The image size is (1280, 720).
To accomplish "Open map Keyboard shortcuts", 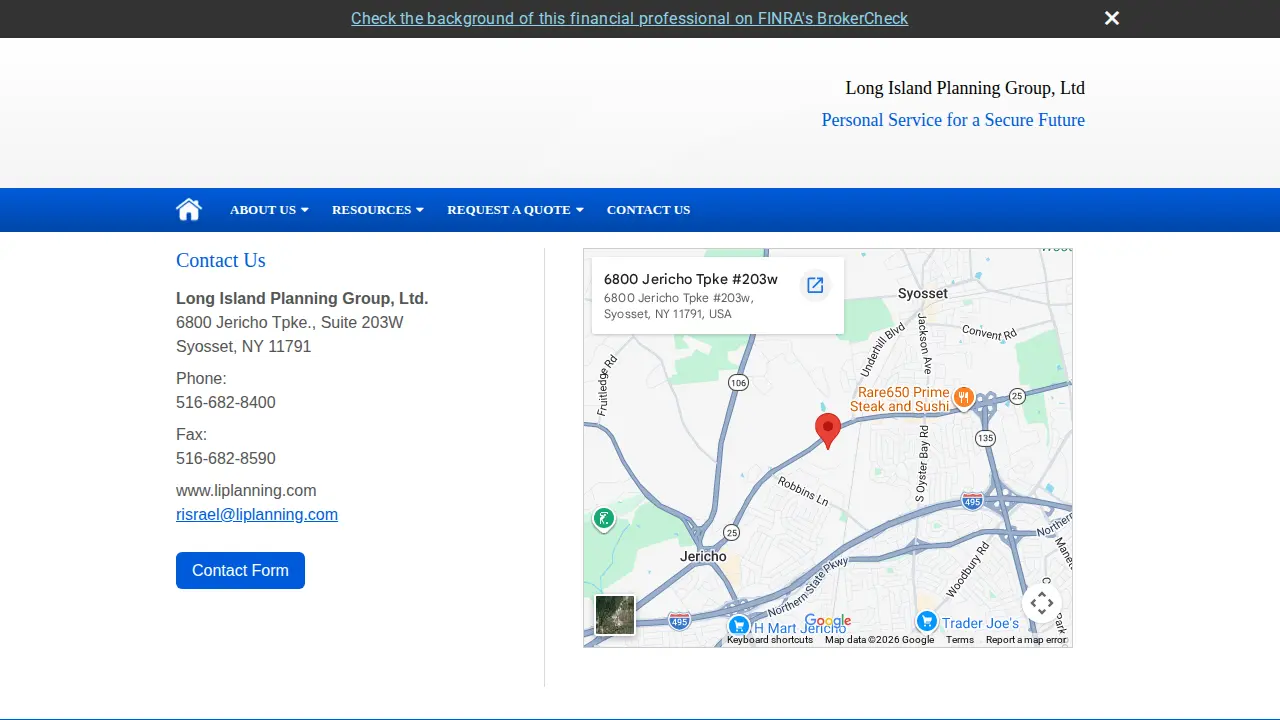I will pos(770,640).
